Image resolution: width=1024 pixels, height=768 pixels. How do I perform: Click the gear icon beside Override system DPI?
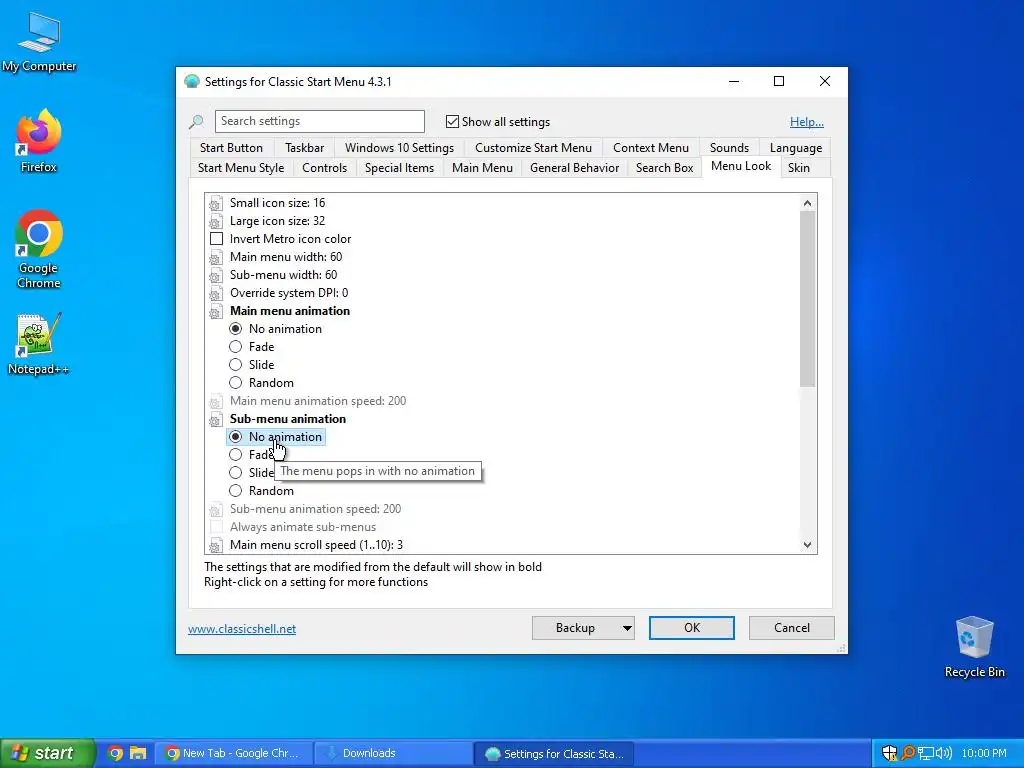(x=215, y=293)
